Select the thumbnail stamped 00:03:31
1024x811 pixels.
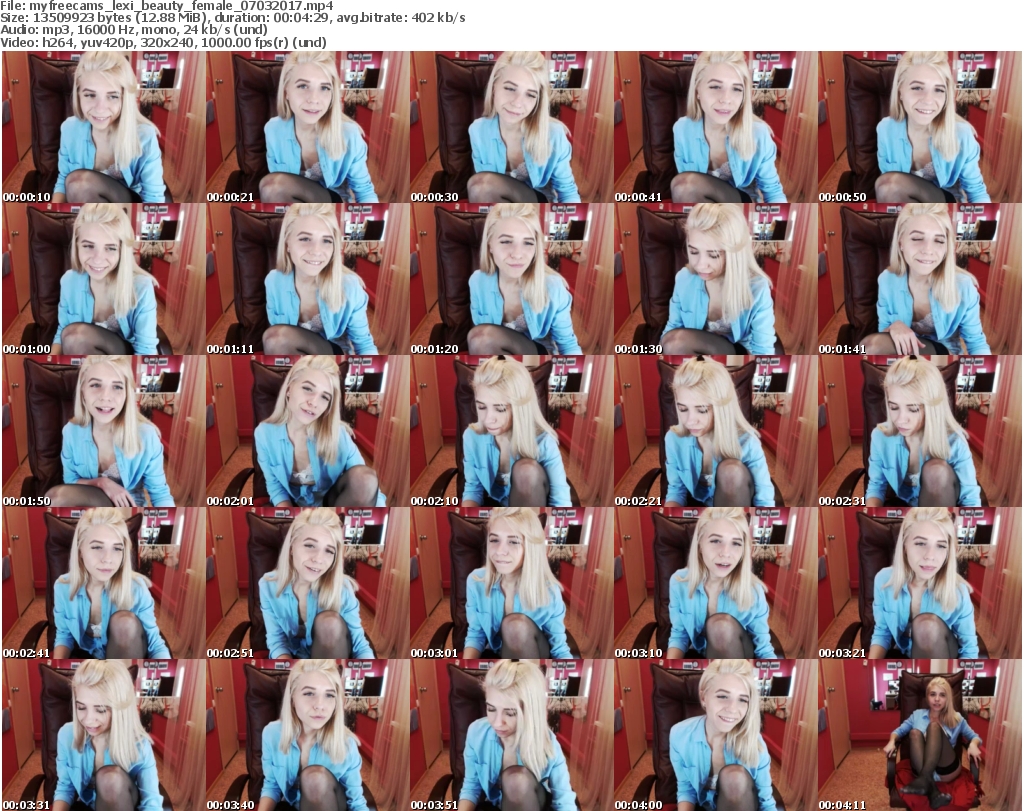(104, 735)
